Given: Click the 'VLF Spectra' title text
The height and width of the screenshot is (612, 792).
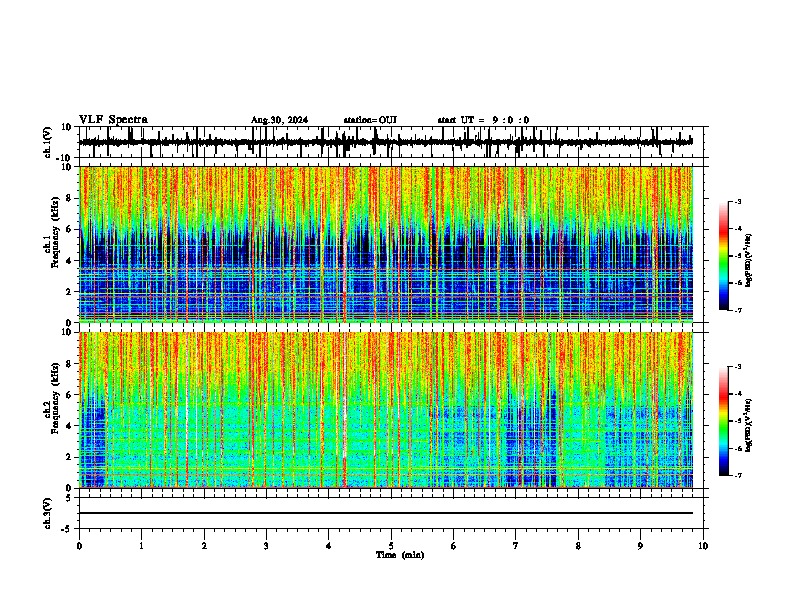Looking at the screenshot, I should [113, 120].
